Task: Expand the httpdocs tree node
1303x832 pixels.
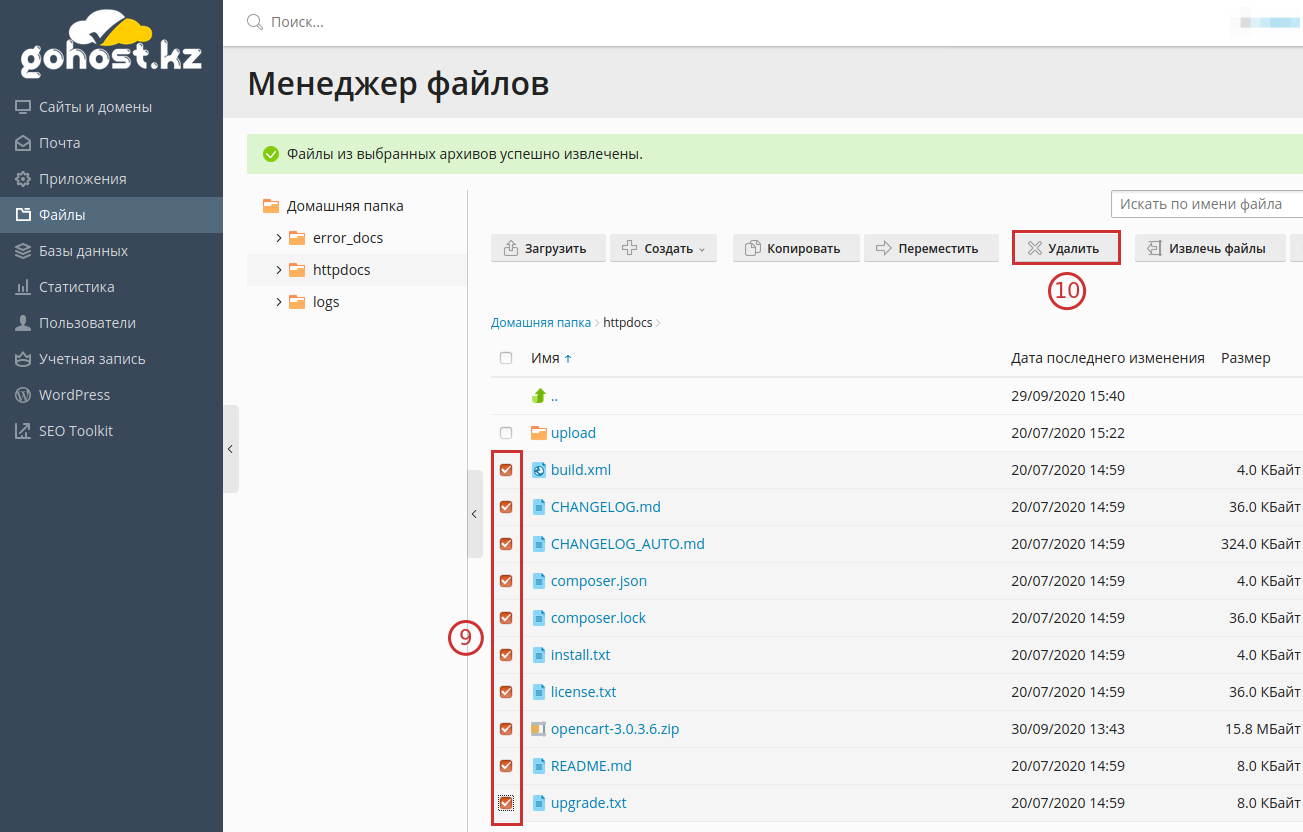Action: [x=279, y=270]
